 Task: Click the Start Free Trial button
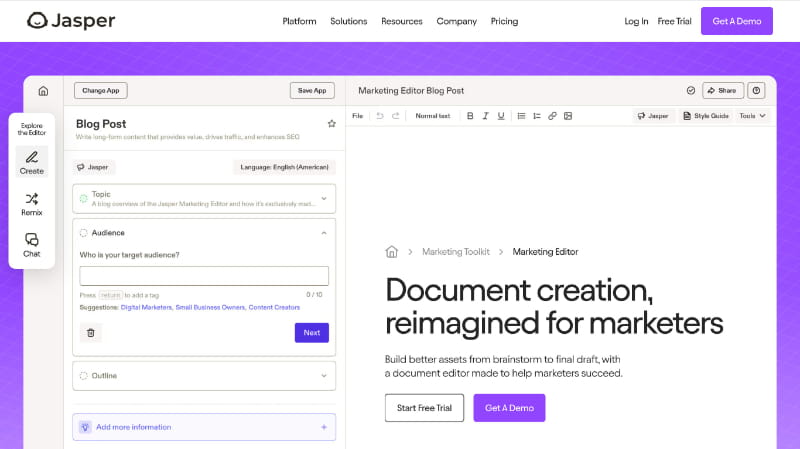[424, 408]
